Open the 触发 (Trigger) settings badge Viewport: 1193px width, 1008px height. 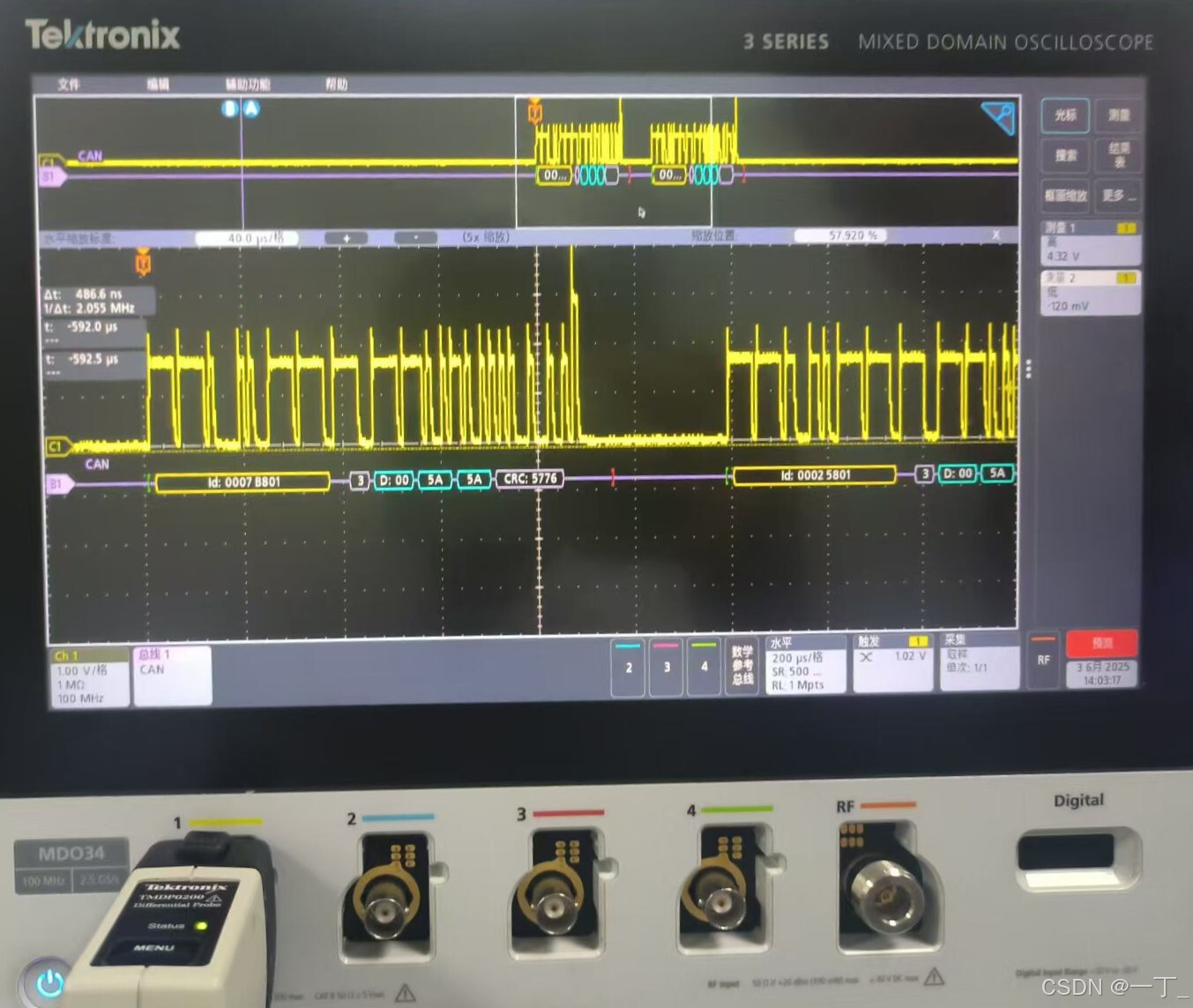pyautogui.click(x=892, y=662)
